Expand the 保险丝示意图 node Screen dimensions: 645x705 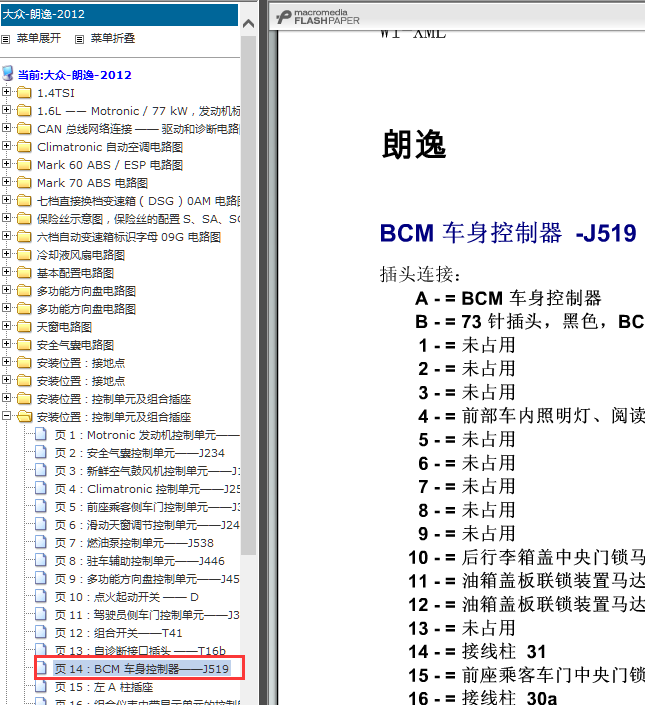[x=6, y=218]
